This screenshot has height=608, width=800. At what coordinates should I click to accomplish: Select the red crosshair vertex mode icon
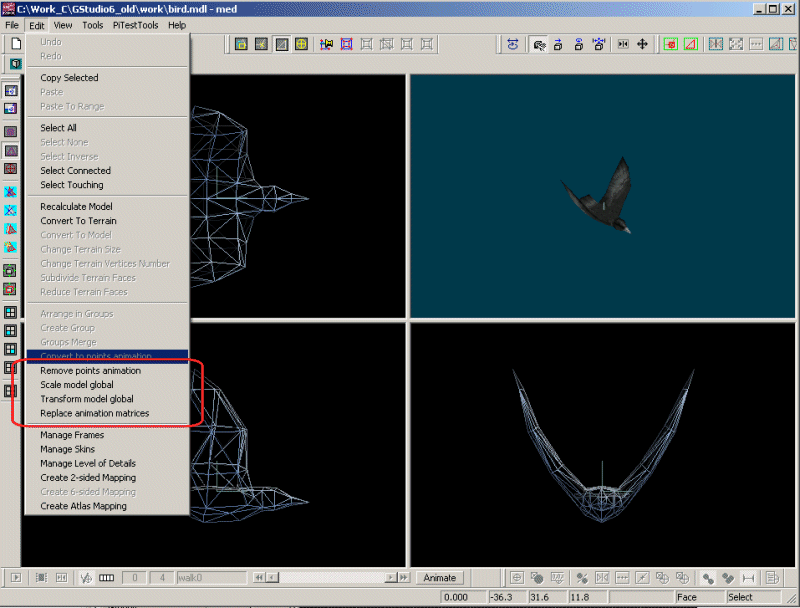11,169
